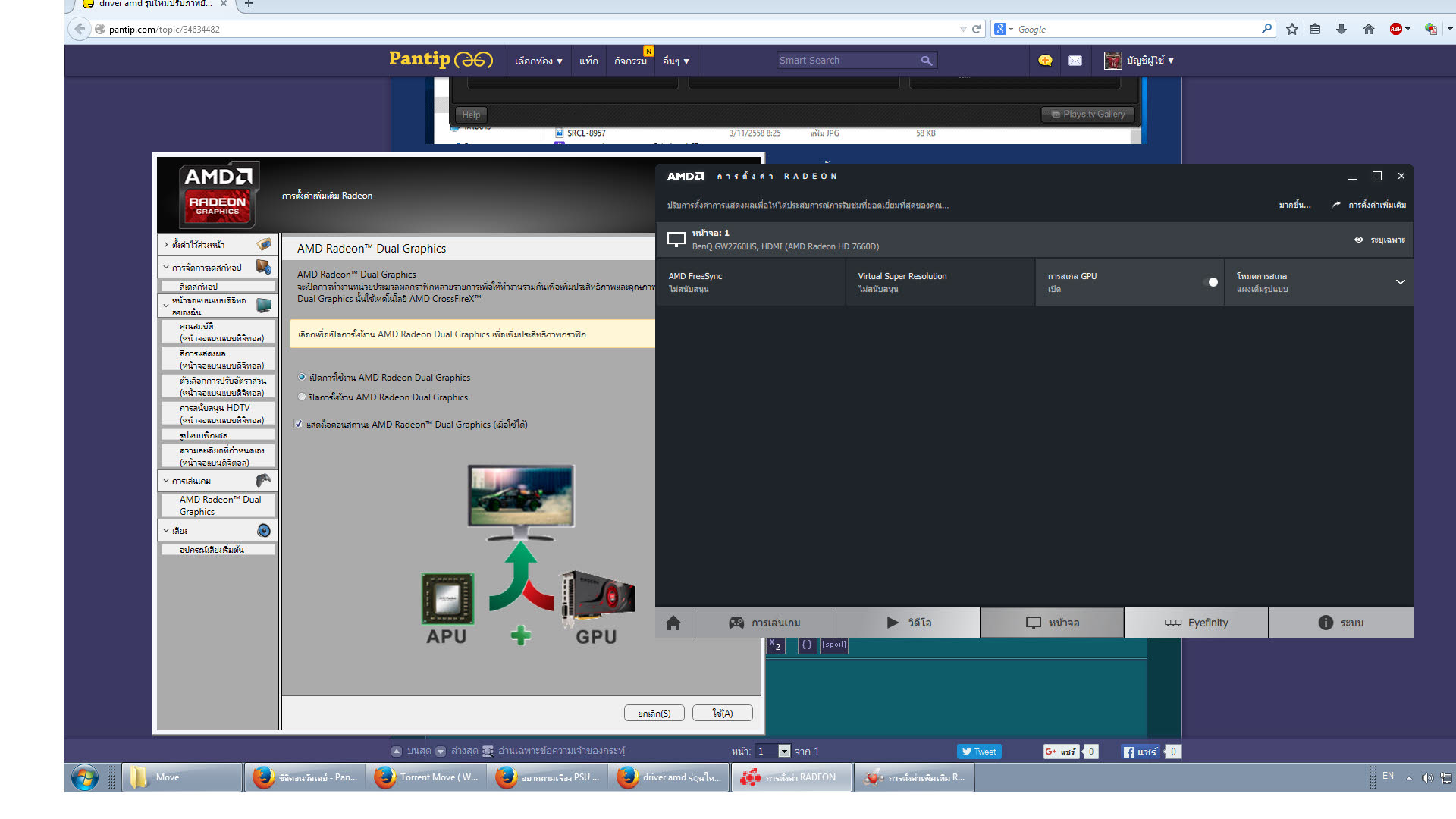Open the Pantip messages envelope icon
The height and width of the screenshot is (819, 1456).
click(x=1075, y=61)
